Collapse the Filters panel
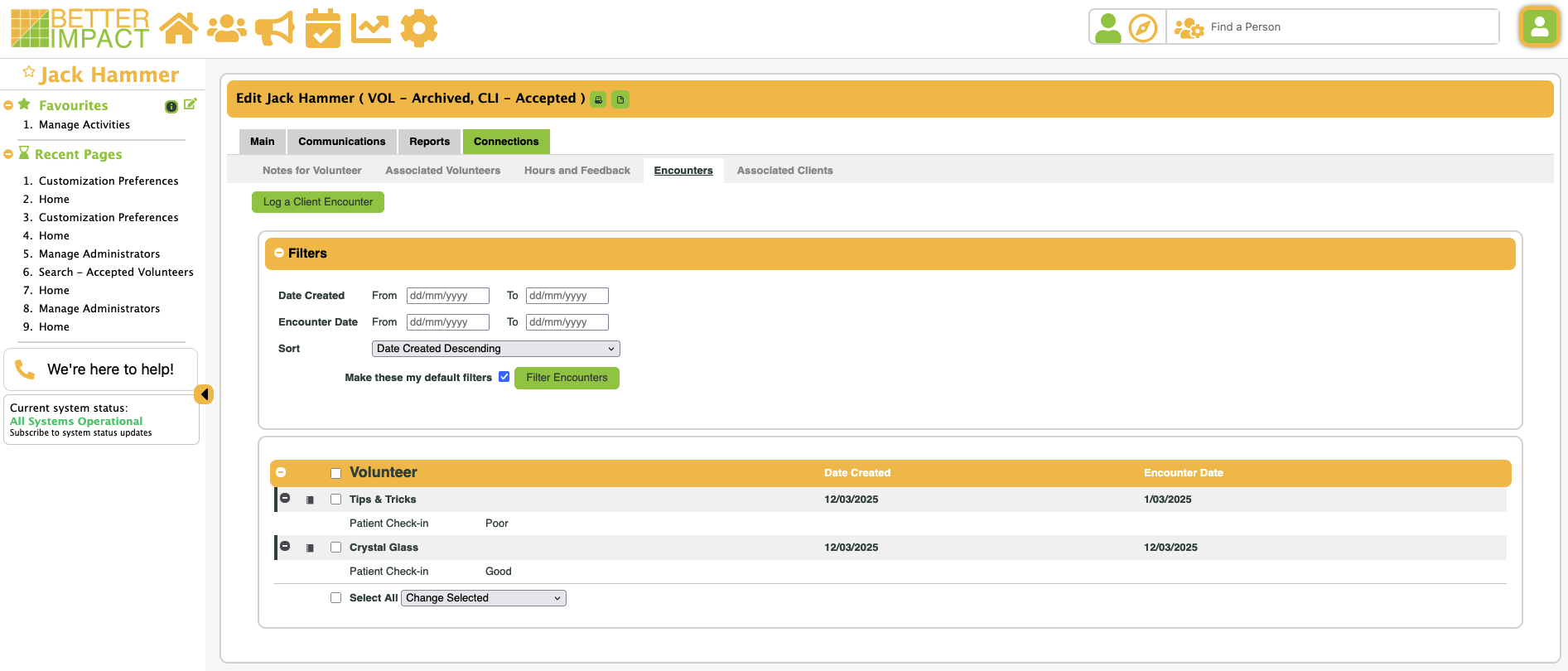 [279, 253]
